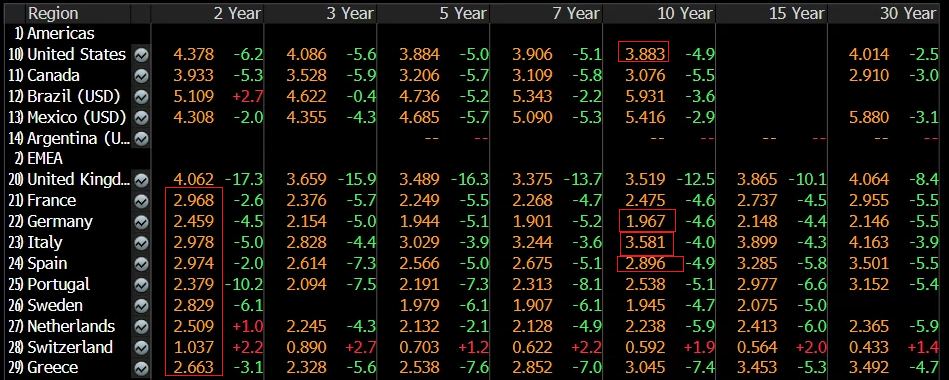This screenshot has width=949, height=380.
Task: Select the France 2 Year yield 2.968
Action: tap(194, 201)
